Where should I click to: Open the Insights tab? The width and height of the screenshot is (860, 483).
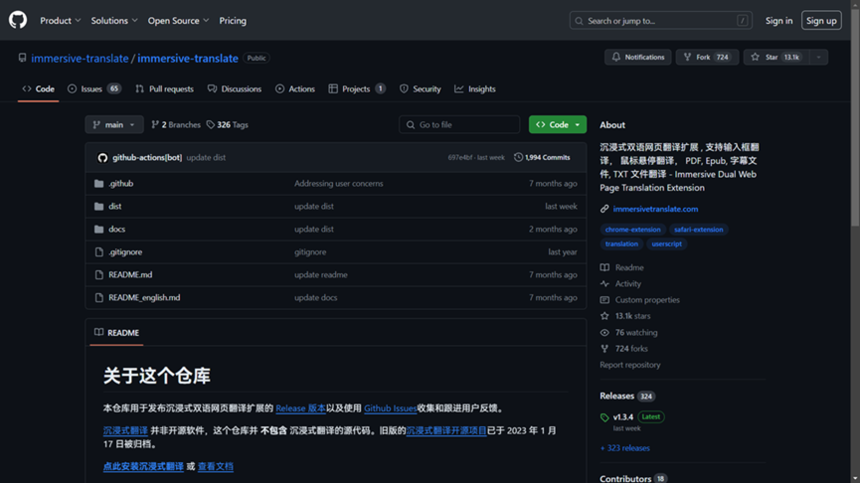475,89
